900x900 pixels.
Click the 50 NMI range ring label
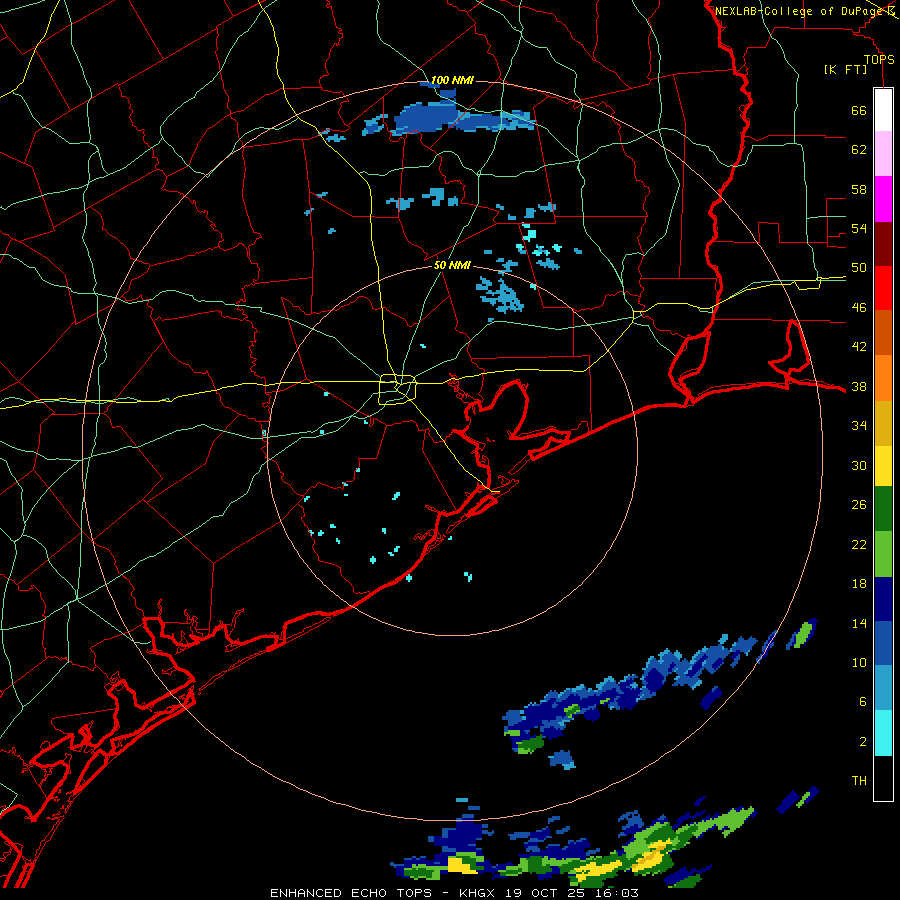(452, 265)
